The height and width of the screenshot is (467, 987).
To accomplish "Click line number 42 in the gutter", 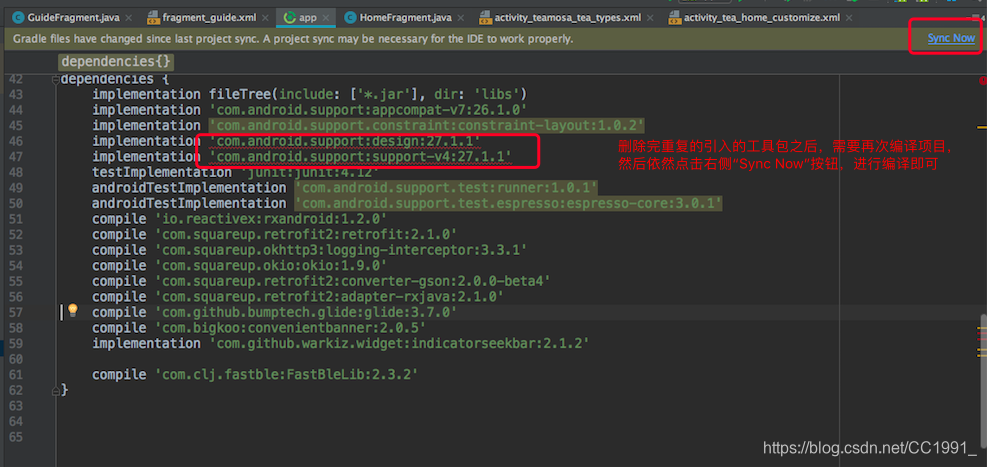I will click(x=14, y=79).
